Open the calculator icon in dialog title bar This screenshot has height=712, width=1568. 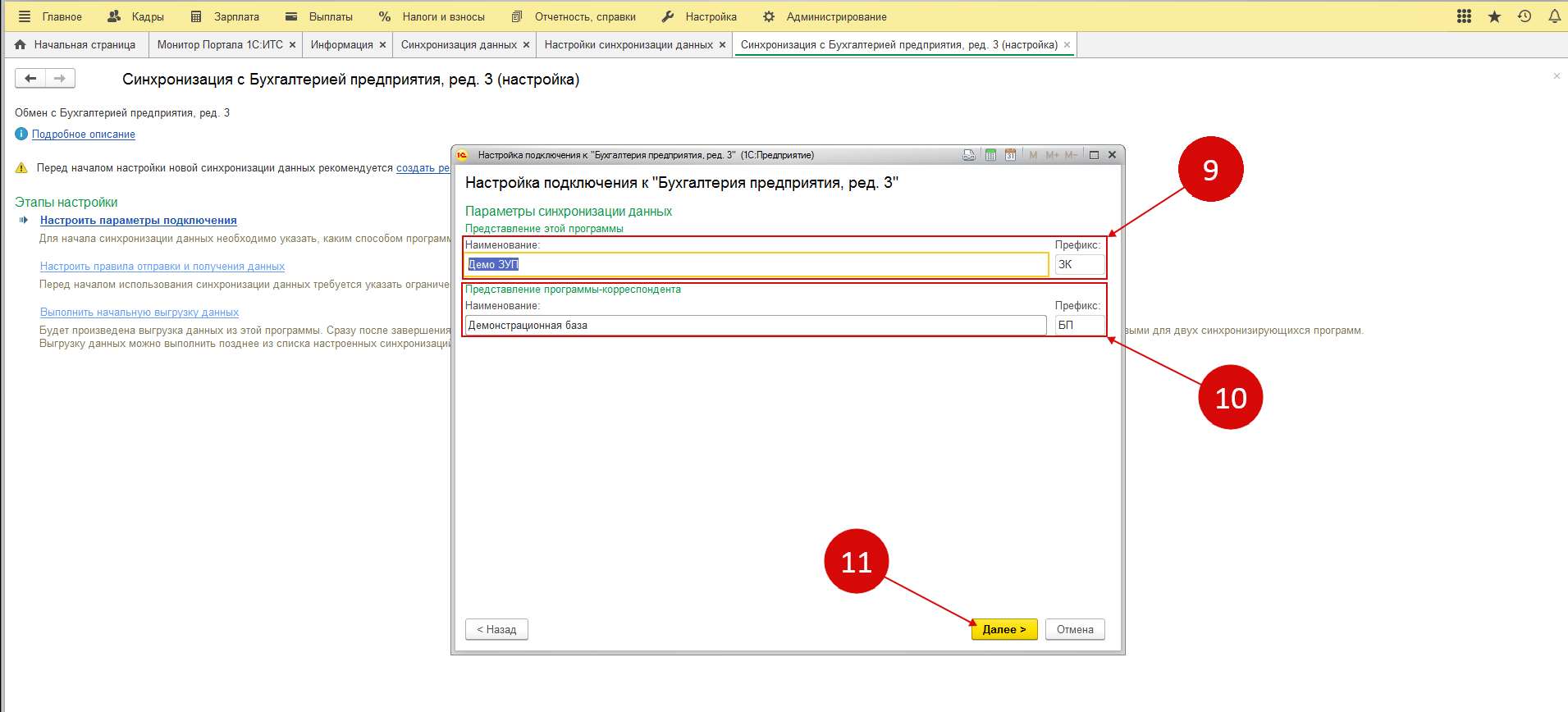[990, 155]
